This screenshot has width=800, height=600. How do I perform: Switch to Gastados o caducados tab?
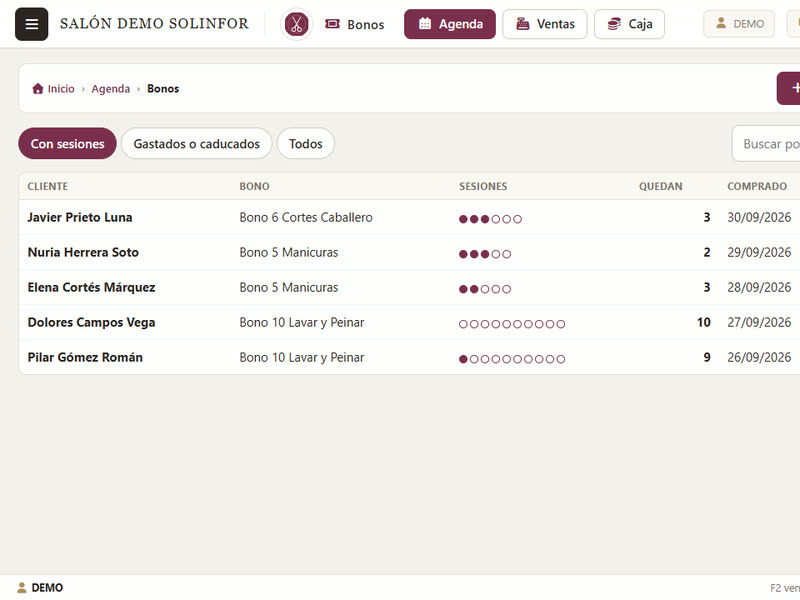[196, 143]
